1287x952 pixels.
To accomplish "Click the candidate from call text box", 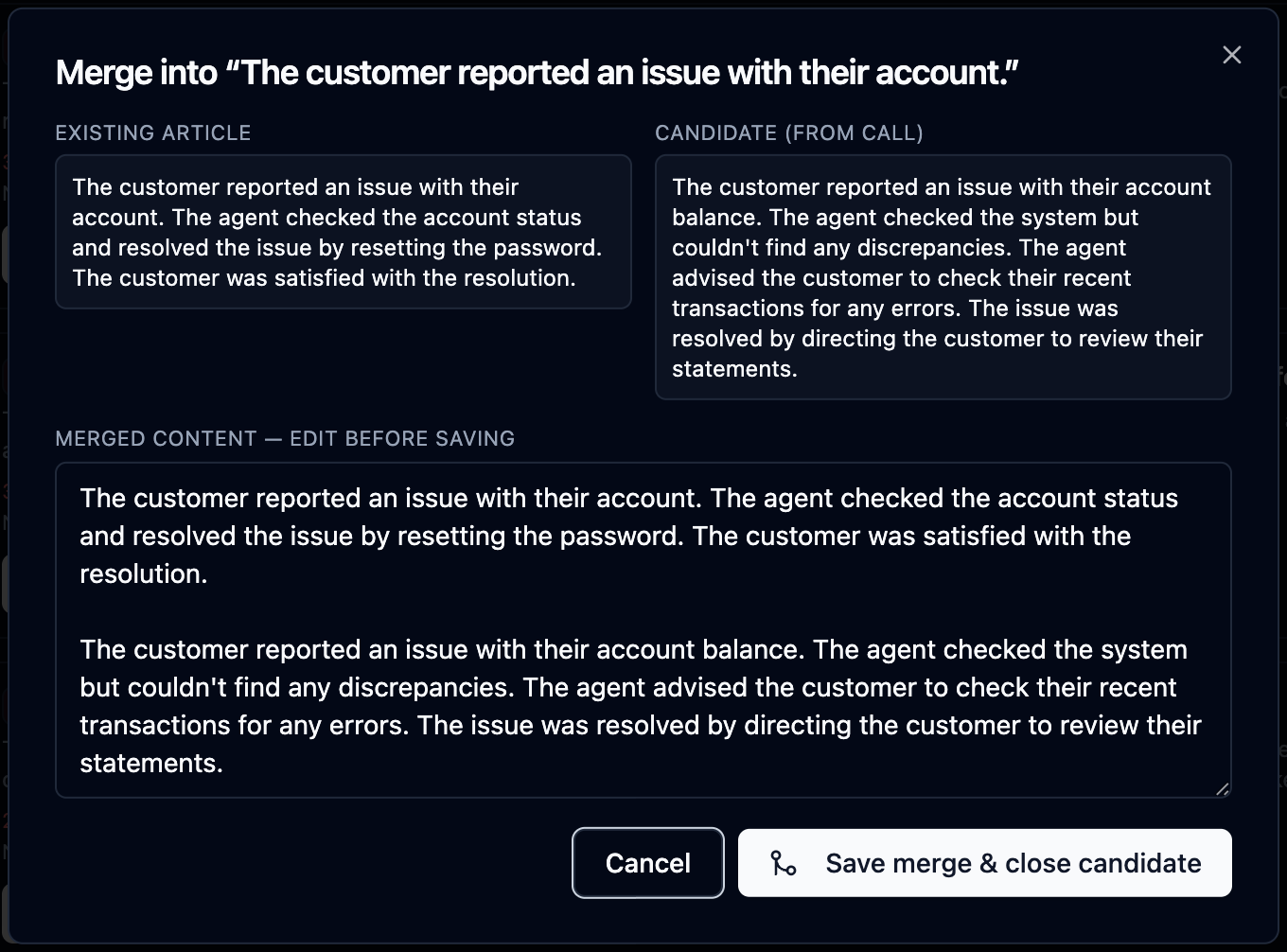I will click(943, 277).
